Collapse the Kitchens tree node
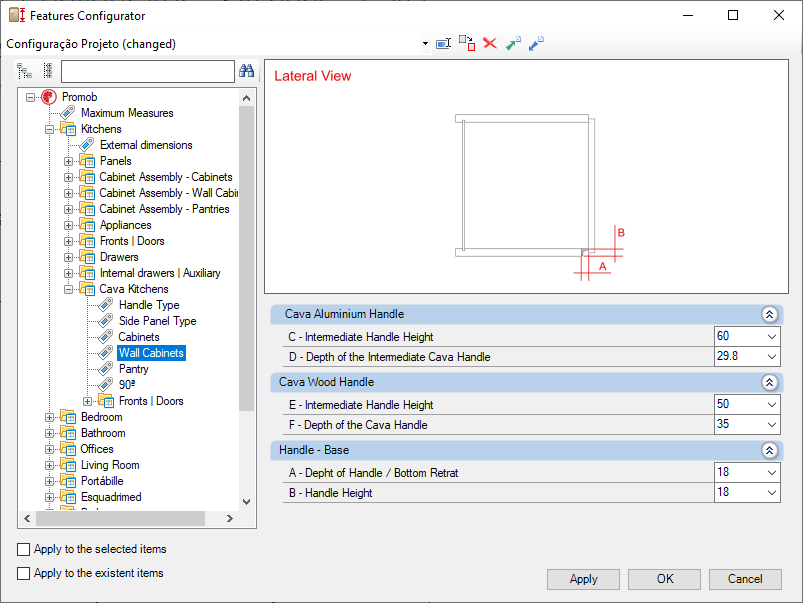 50,129
